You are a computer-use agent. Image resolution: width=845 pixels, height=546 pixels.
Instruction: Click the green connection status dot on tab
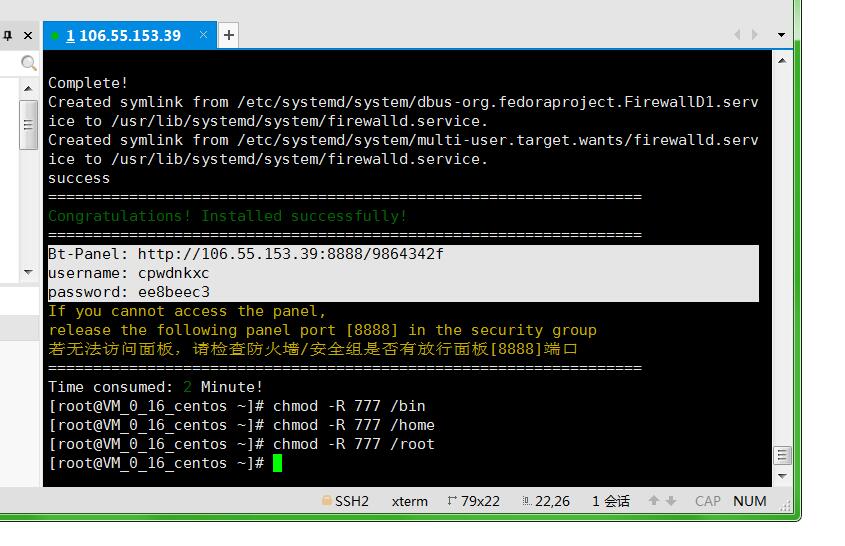(x=55, y=36)
